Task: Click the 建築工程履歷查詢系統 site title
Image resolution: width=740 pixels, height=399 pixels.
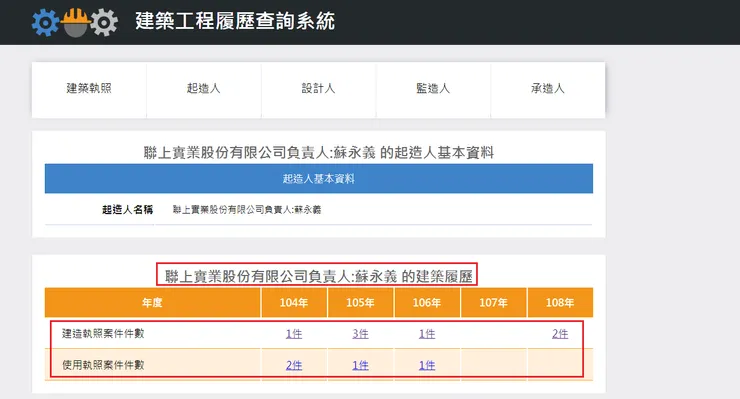Action: 235,21
